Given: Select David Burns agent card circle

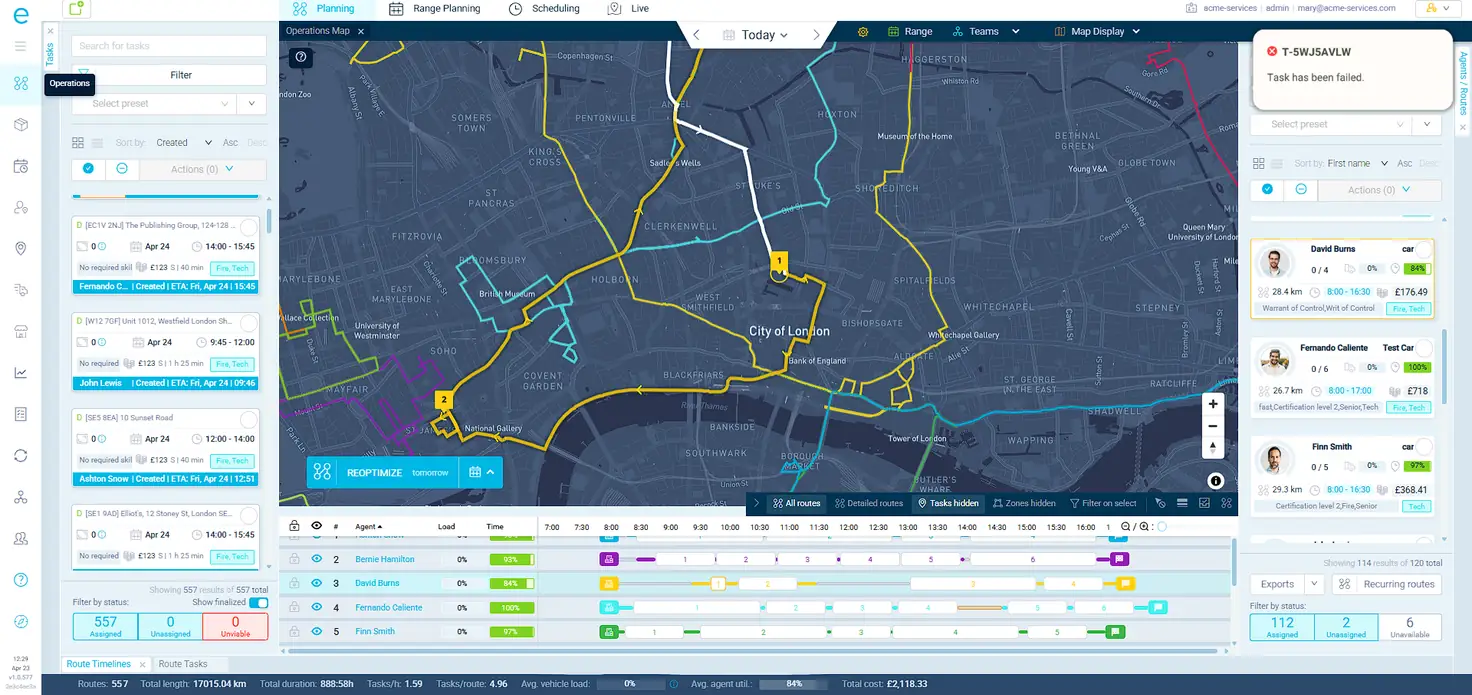Looking at the screenshot, I should click(1423, 249).
